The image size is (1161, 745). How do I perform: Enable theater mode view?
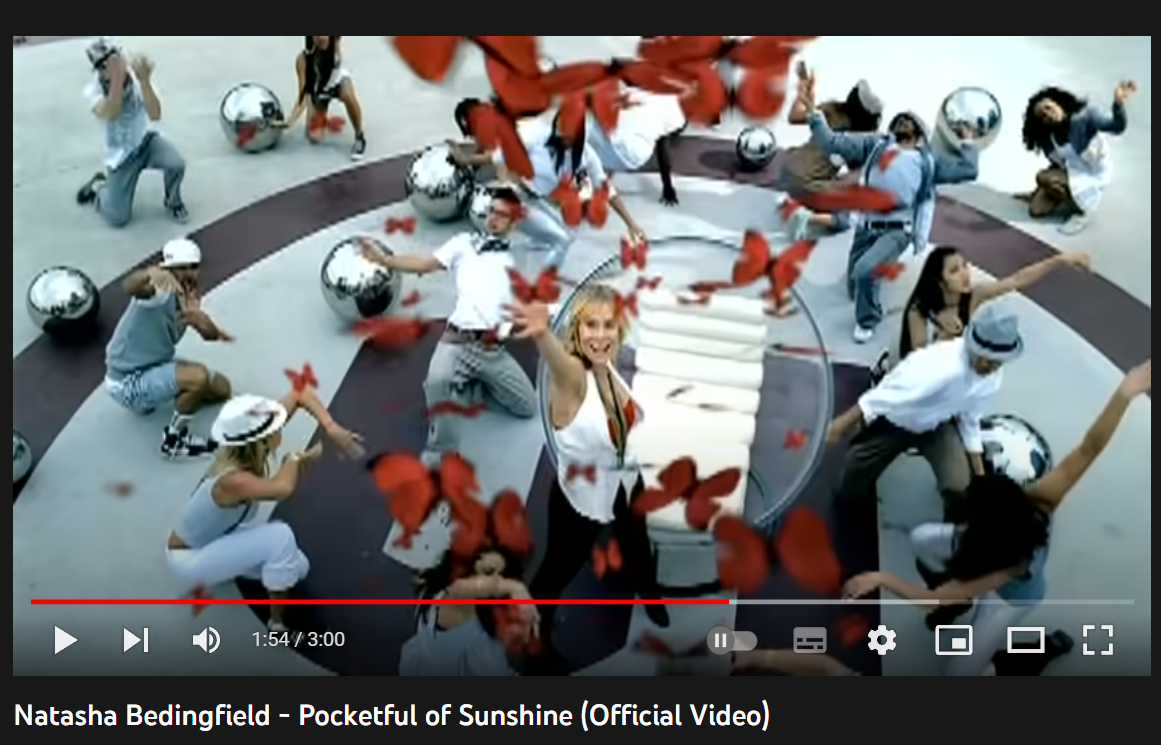pyautogui.click(x=1026, y=640)
